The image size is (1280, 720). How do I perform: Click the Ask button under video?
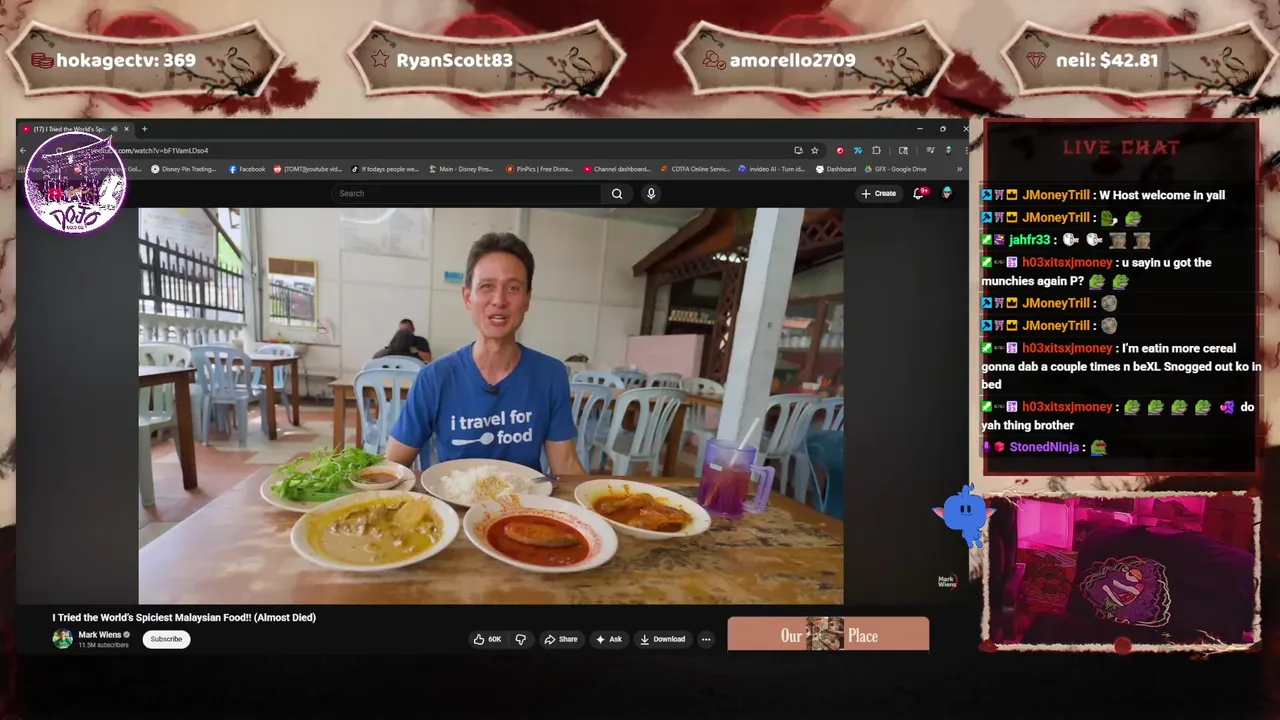pyautogui.click(x=609, y=639)
